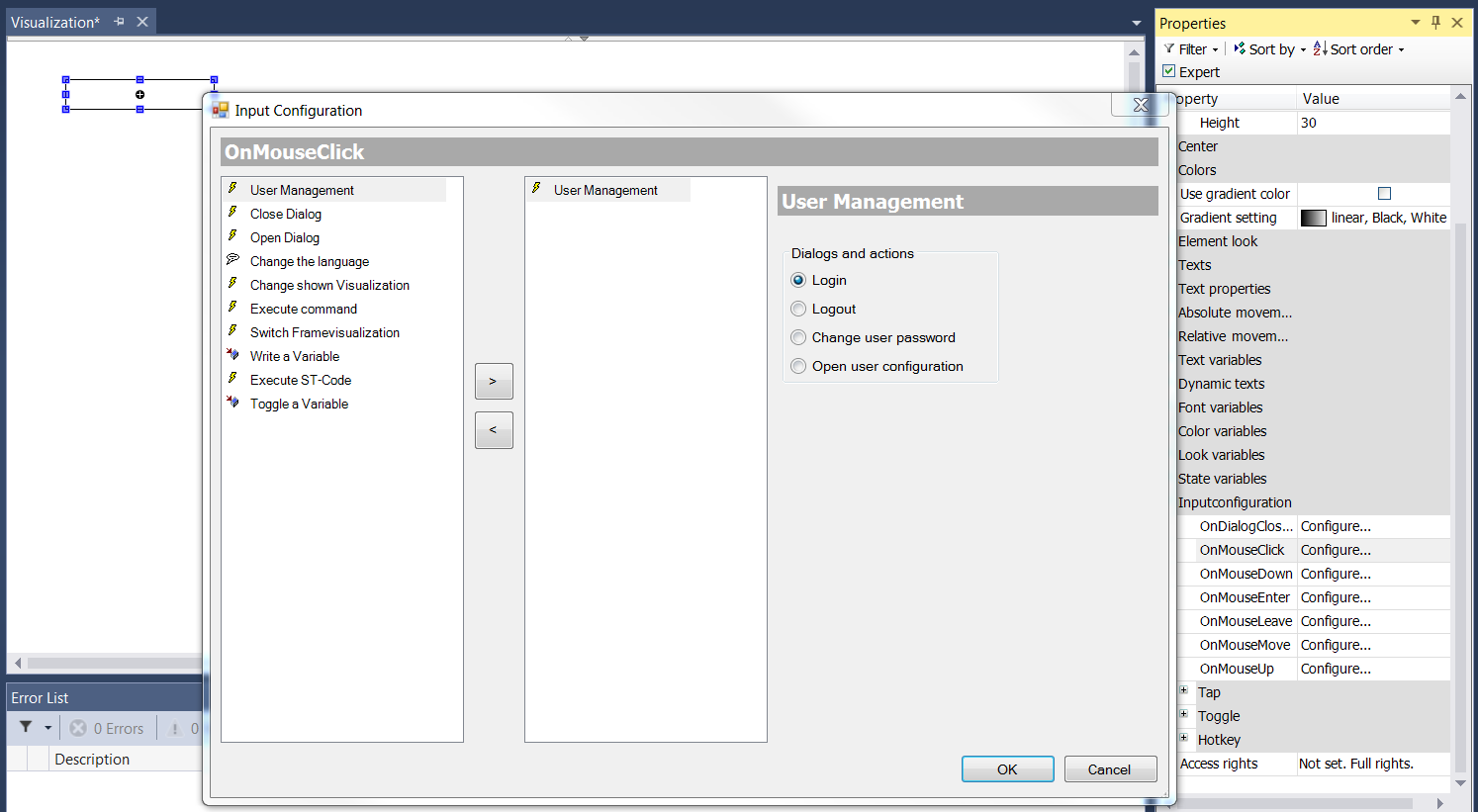This screenshot has width=1478, height=812.
Task: Open the Properties panel options dropdown arrow
Action: click(1416, 22)
